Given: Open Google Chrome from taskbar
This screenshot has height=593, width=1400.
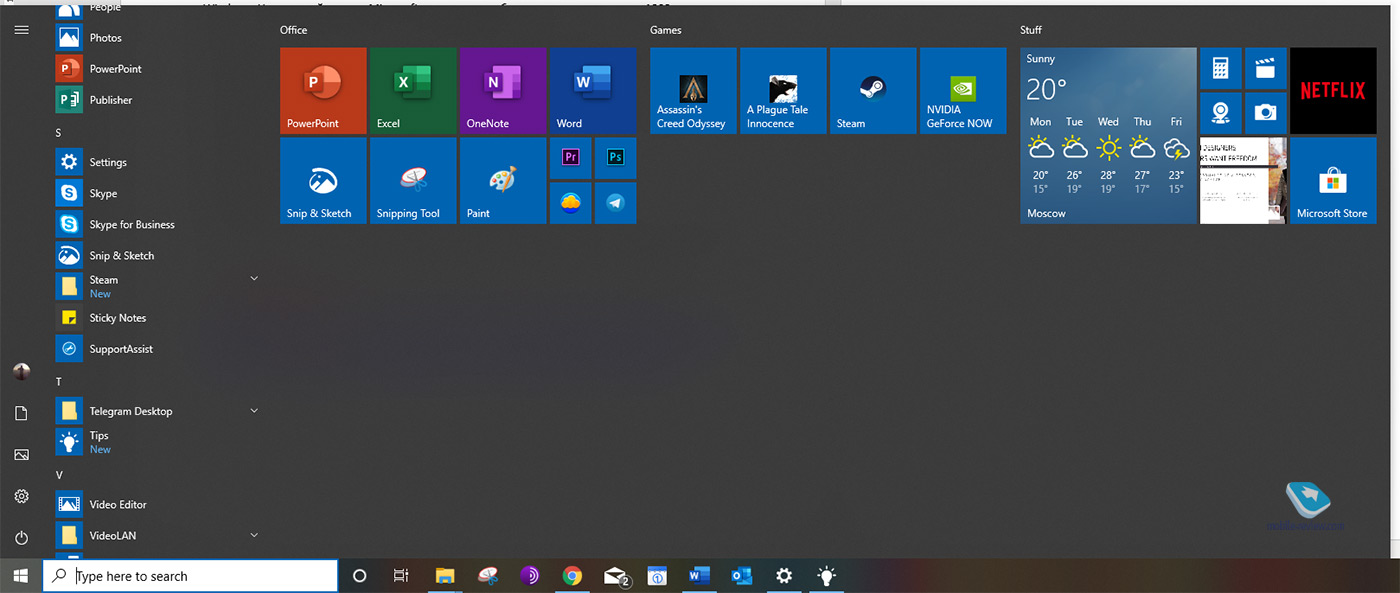Looking at the screenshot, I should click(572, 576).
